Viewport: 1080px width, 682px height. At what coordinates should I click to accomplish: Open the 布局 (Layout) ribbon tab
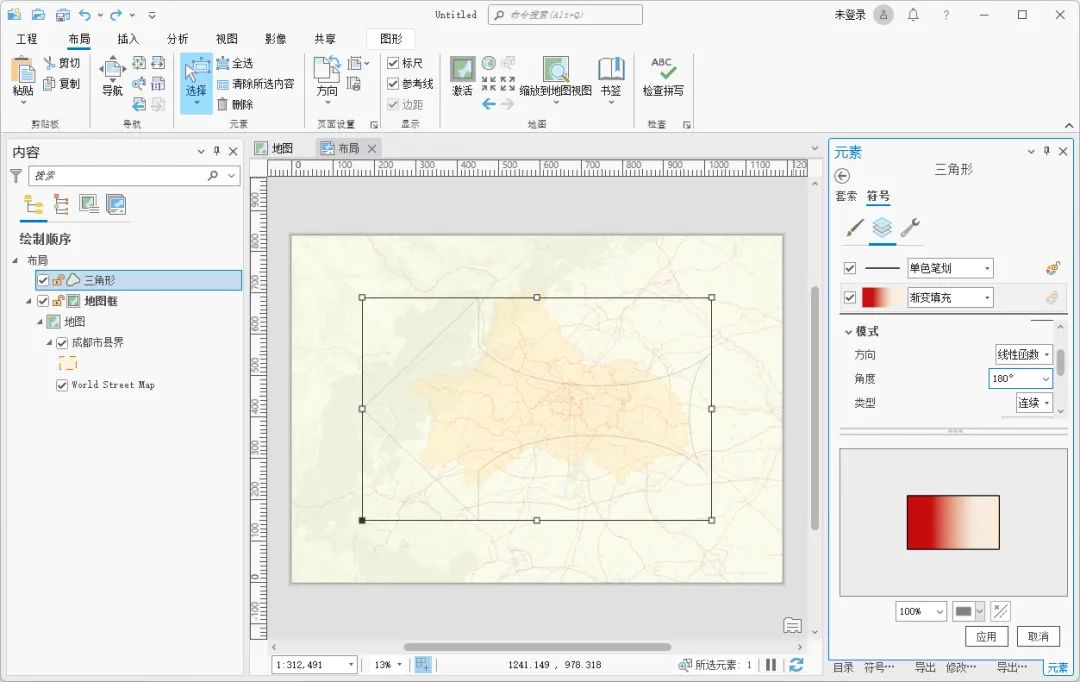79,39
